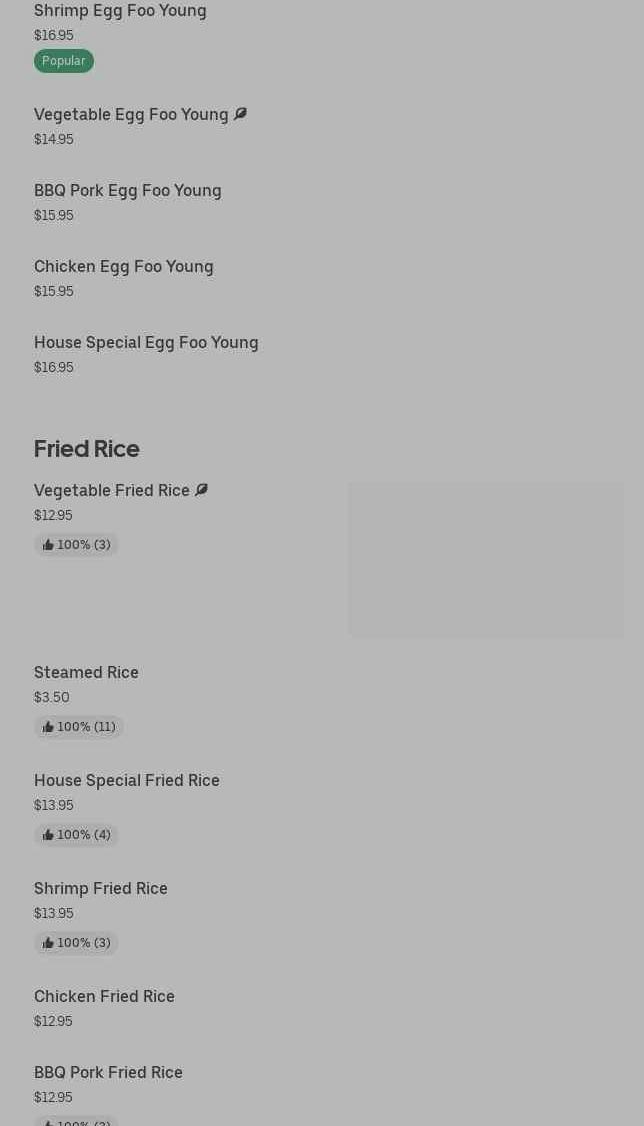The width and height of the screenshot is (644, 1126).
Task: Open House Special Fried Rice
Action: pos(126,780)
